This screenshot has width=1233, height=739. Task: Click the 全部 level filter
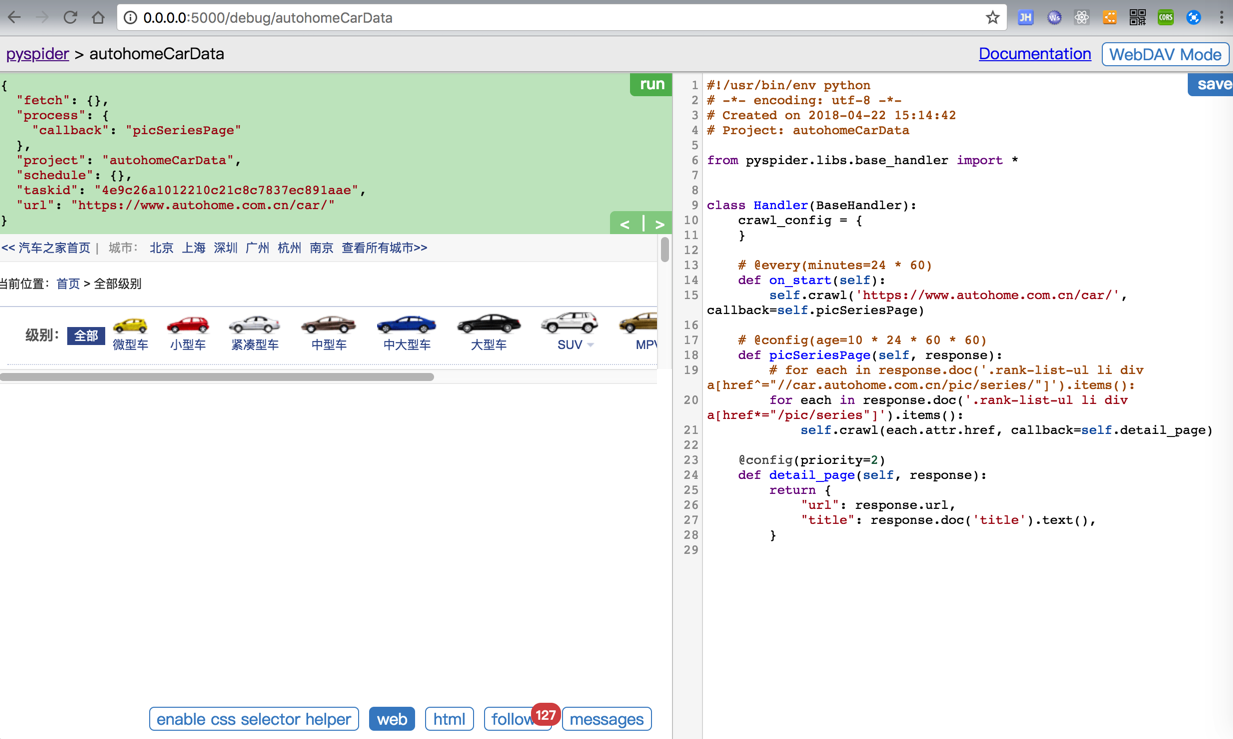[86, 336]
